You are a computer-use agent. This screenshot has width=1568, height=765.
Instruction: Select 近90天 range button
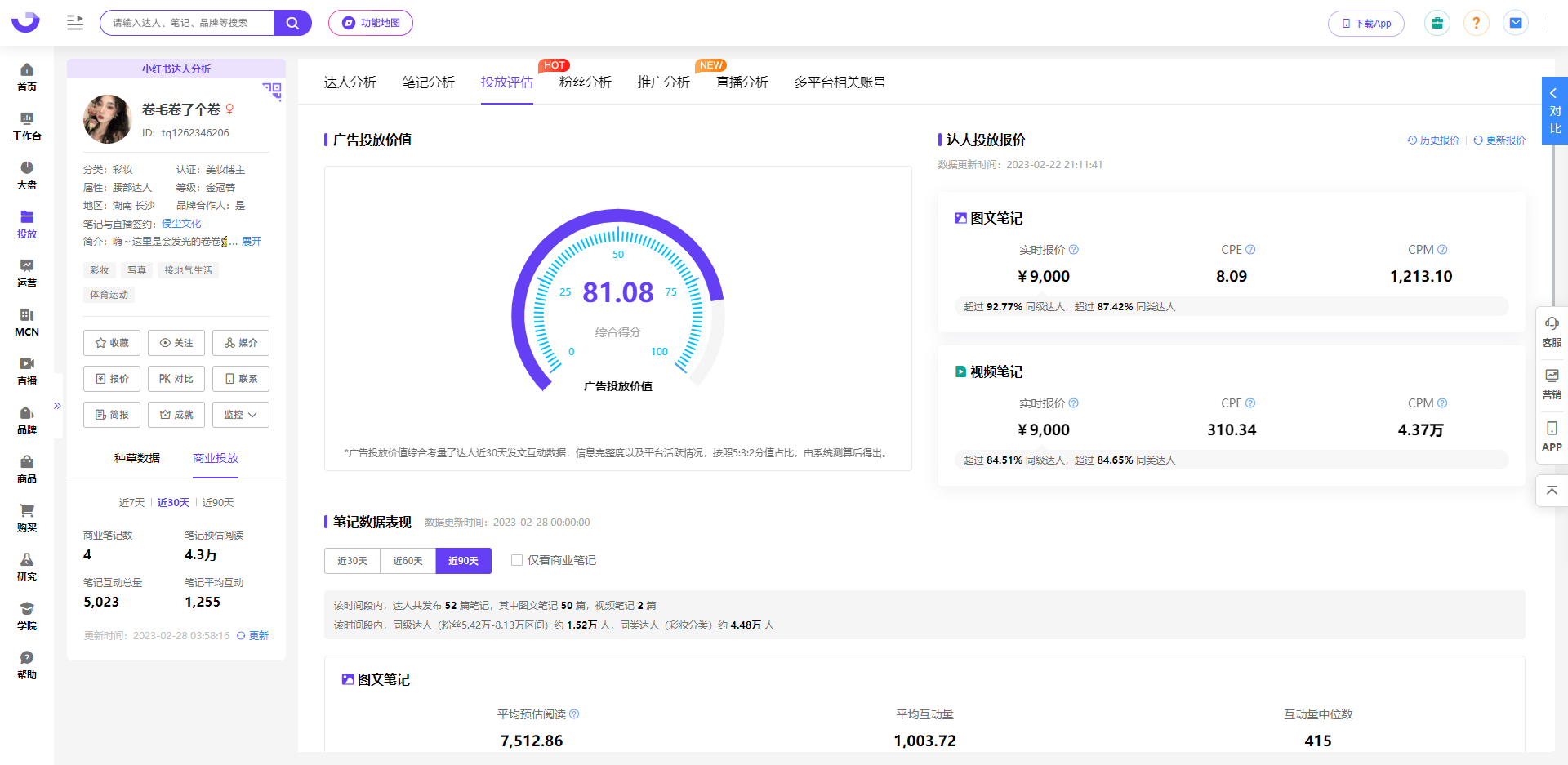463,561
